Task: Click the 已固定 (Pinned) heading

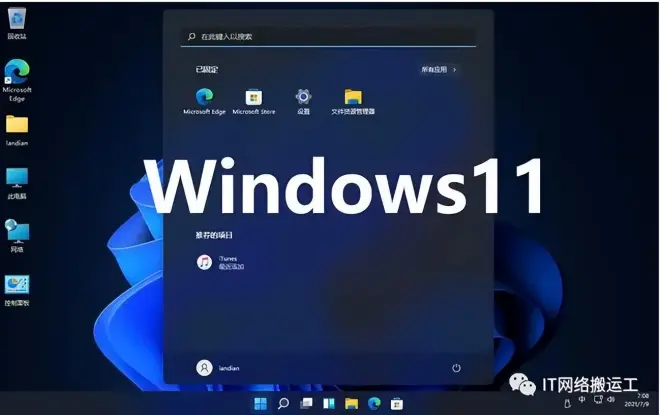Action: (x=206, y=69)
